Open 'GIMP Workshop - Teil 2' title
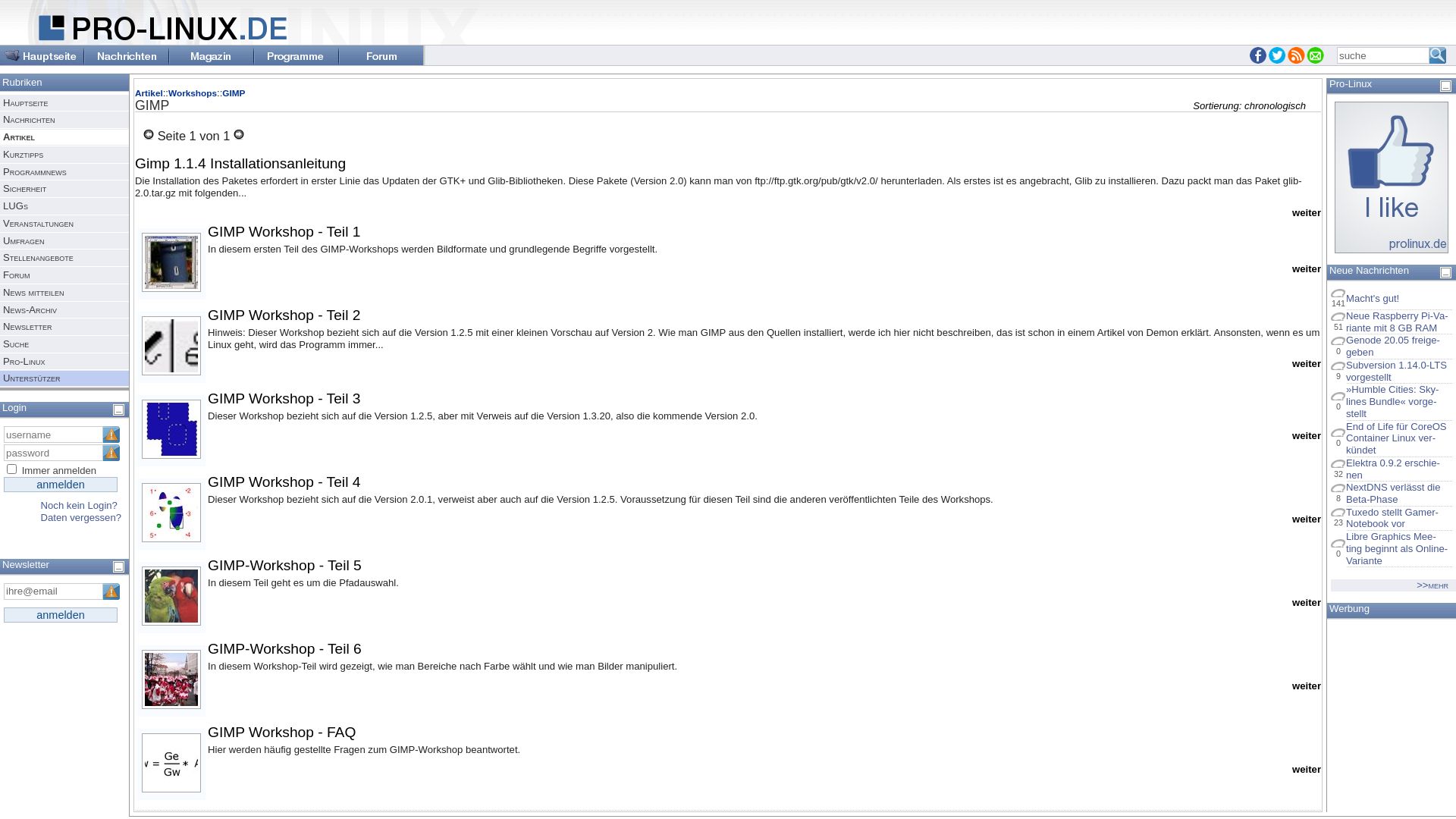Image resolution: width=1456 pixels, height=819 pixels. point(284,315)
